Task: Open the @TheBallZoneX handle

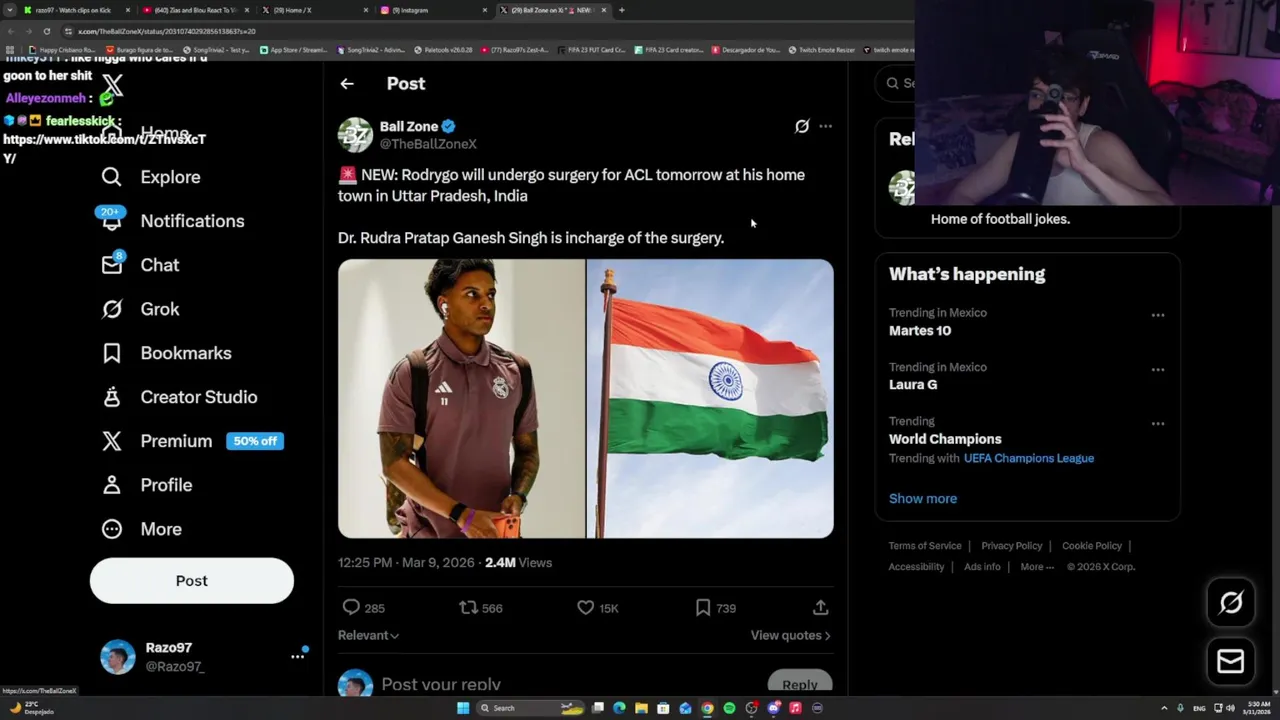Action: pyautogui.click(x=428, y=144)
